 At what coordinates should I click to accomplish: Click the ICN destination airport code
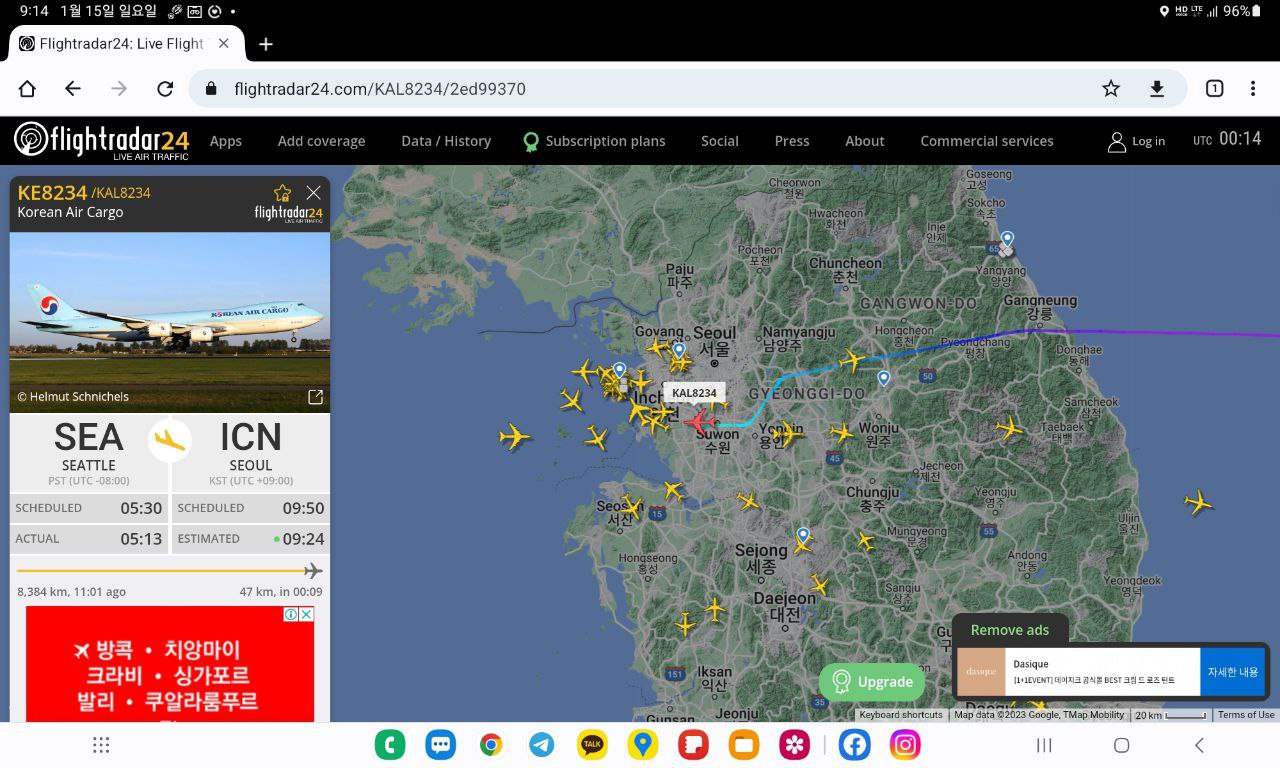[251, 438]
